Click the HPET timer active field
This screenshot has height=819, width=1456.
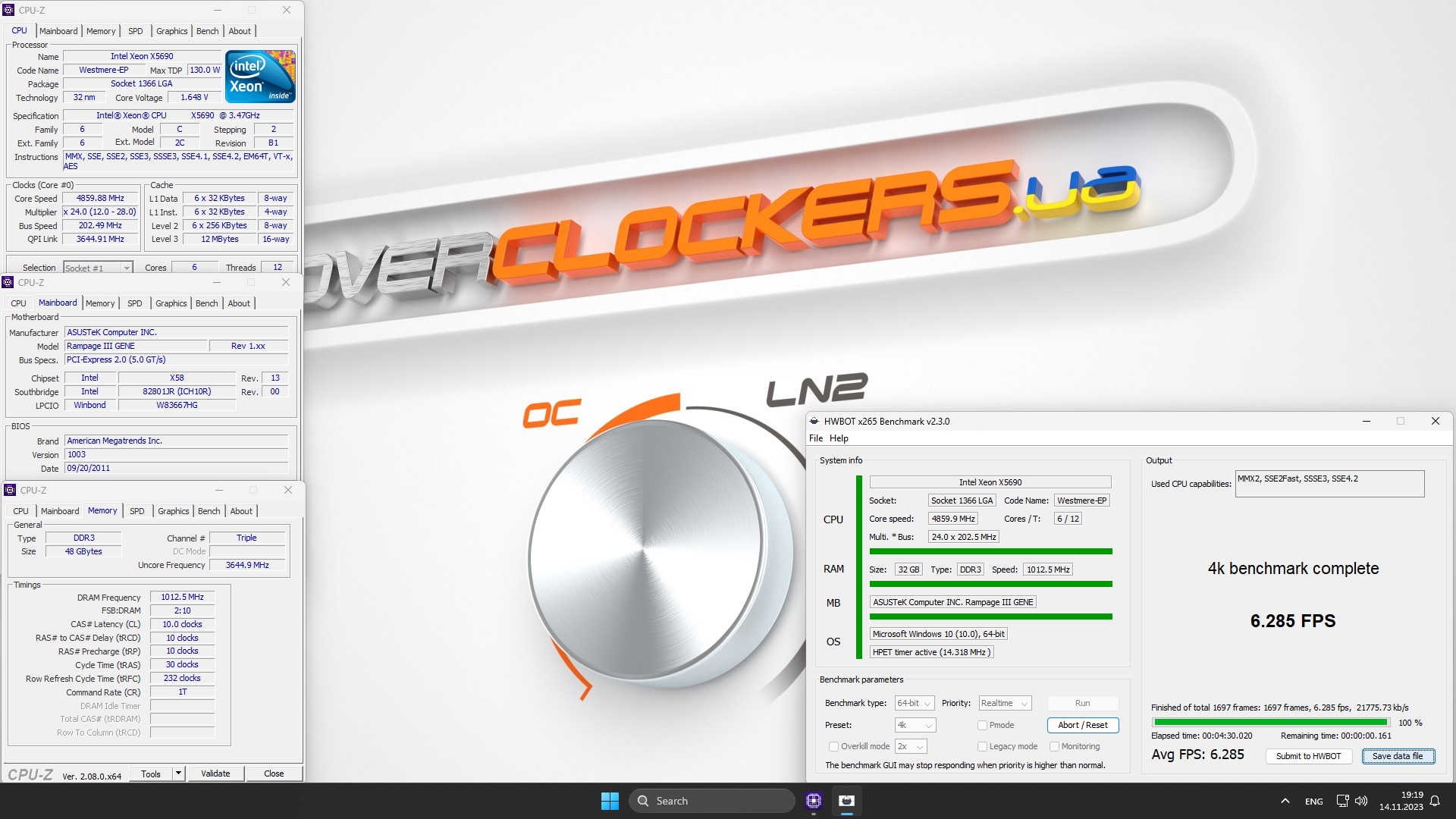point(930,652)
